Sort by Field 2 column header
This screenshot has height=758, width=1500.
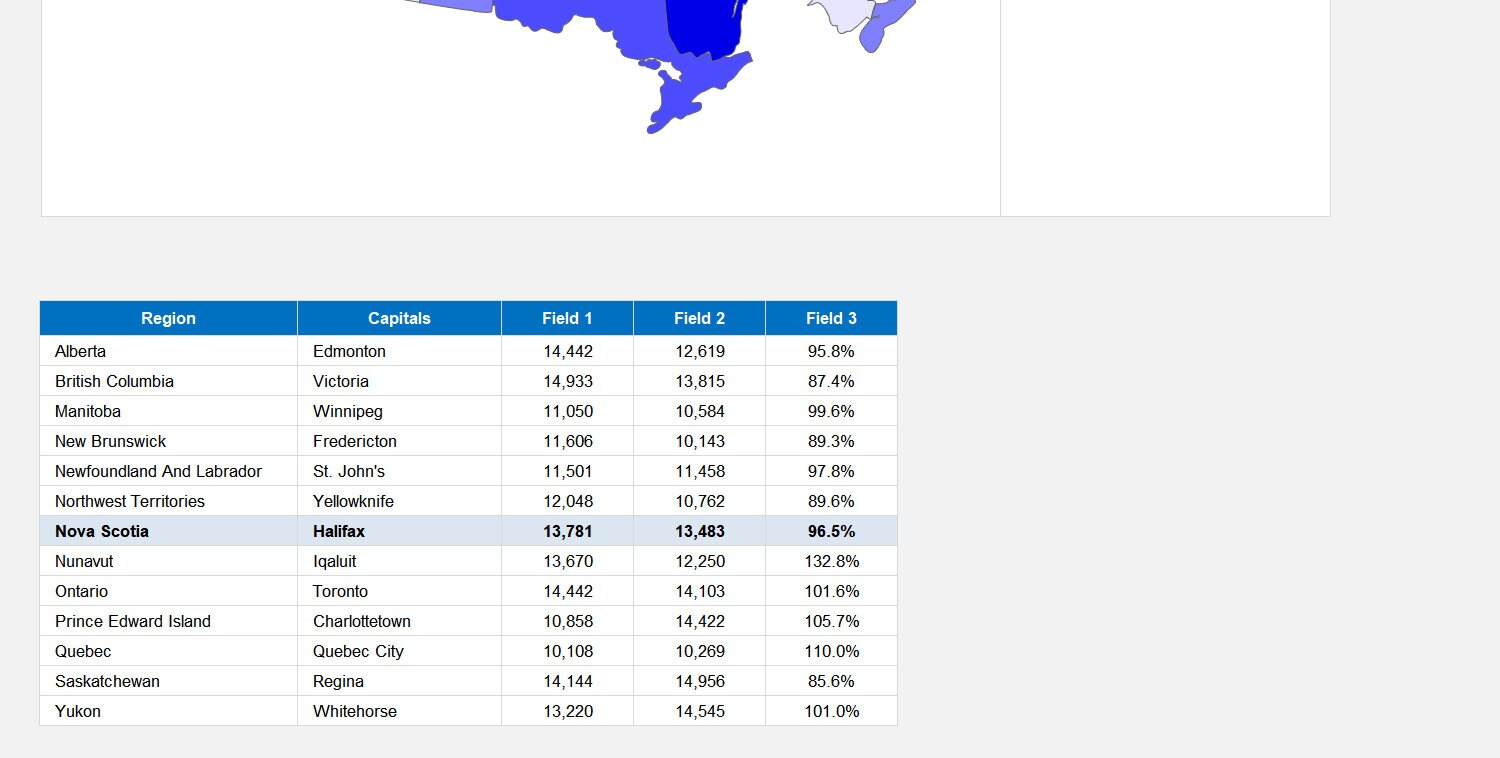(x=699, y=318)
